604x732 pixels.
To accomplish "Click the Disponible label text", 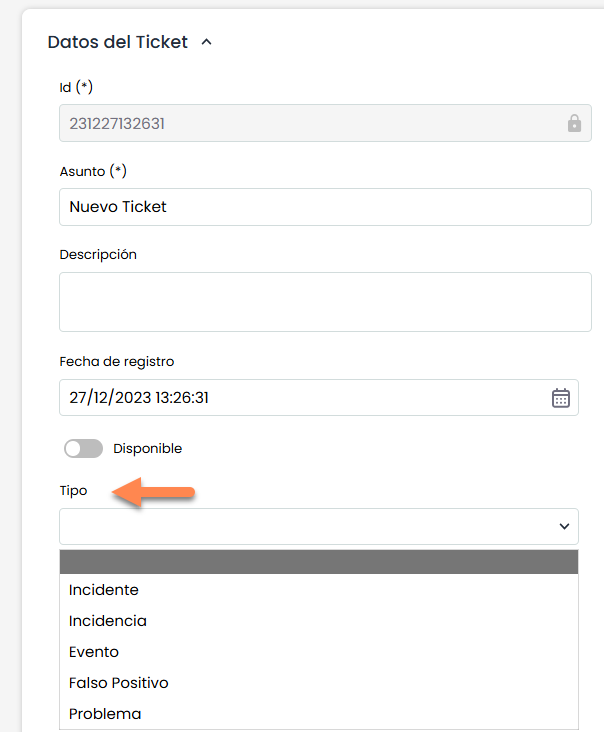I will 148,449.
